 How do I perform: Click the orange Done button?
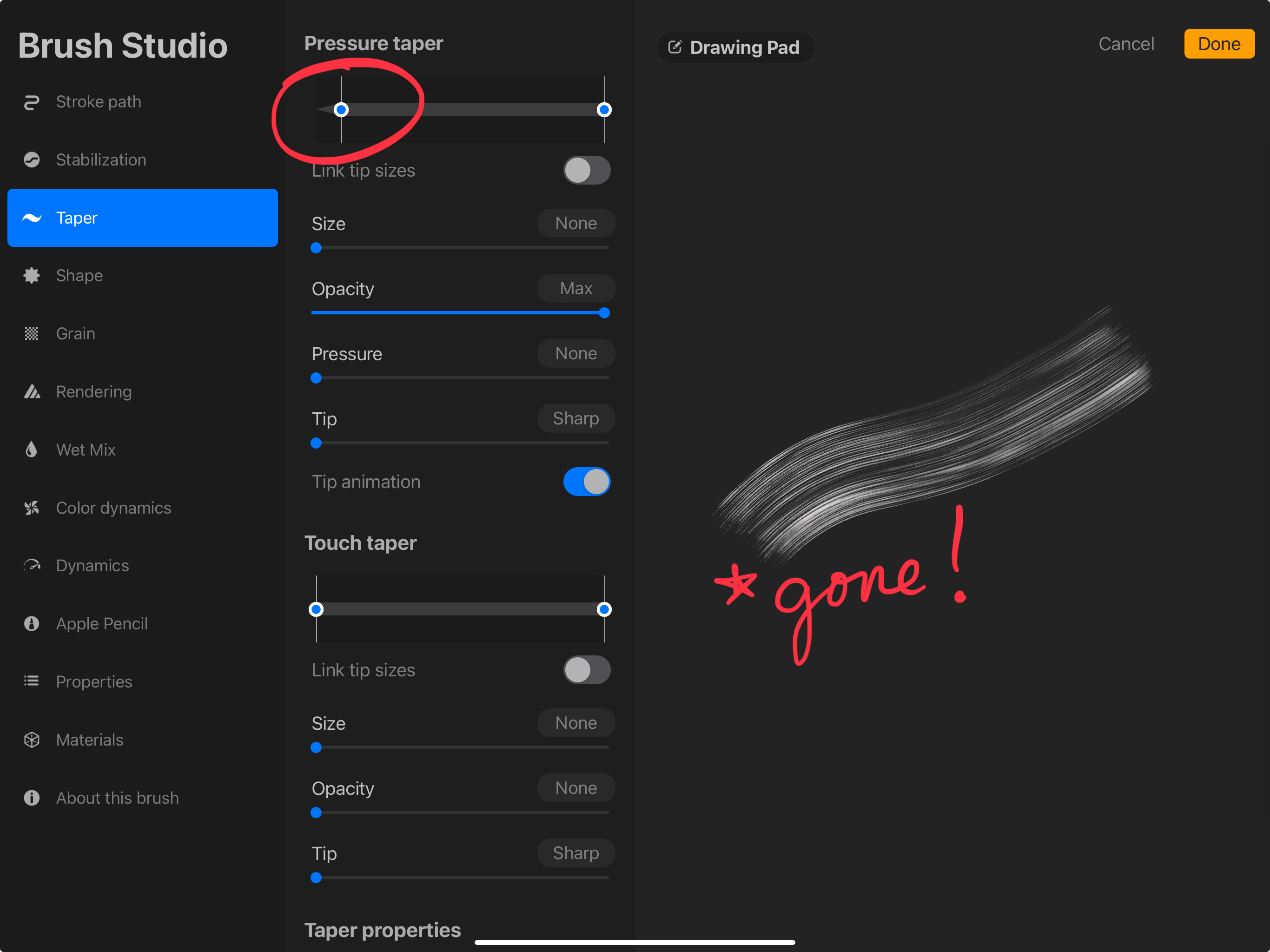(x=1219, y=44)
